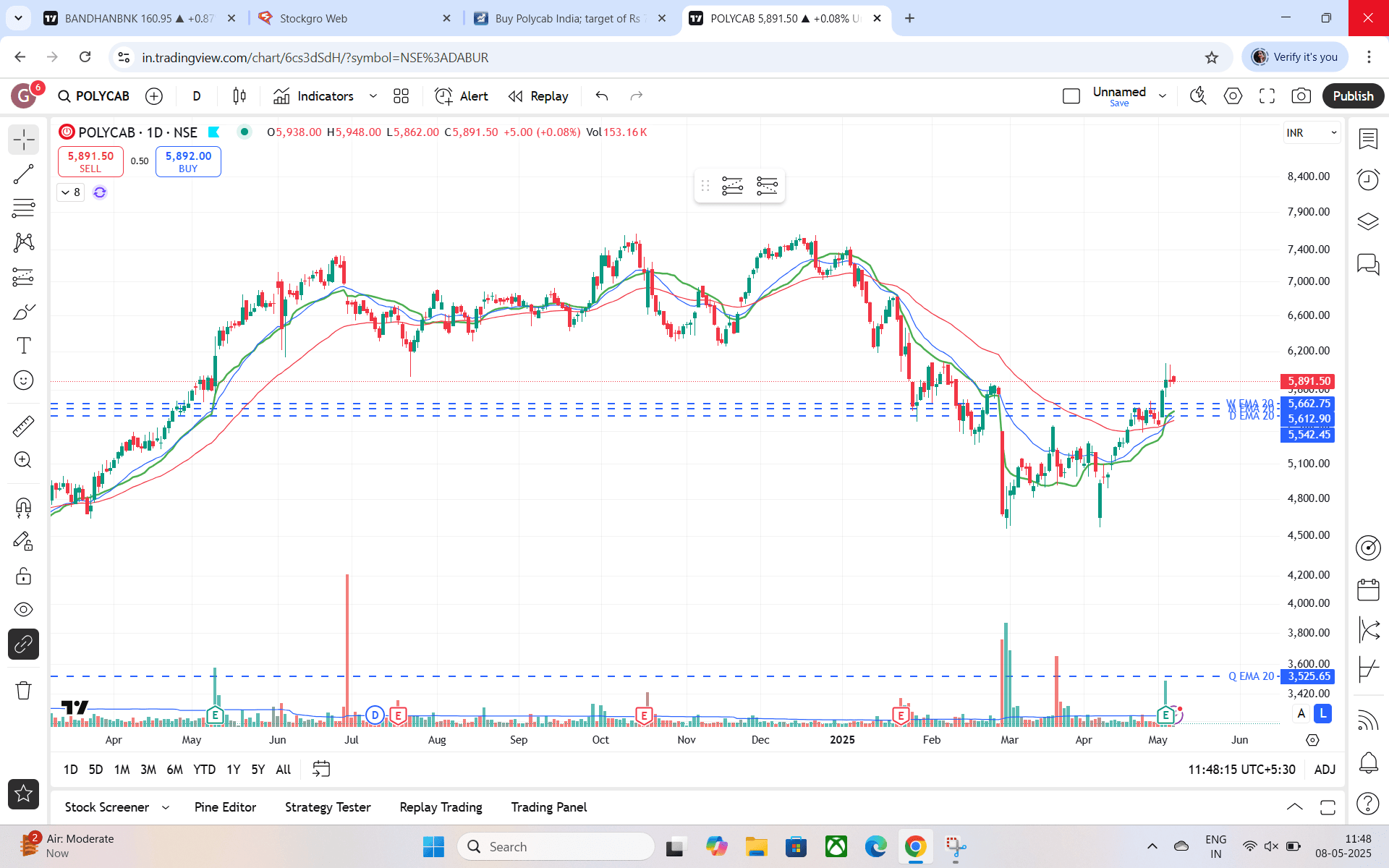Open the help center question icon
The width and height of the screenshot is (1389, 868).
coord(1368,803)
